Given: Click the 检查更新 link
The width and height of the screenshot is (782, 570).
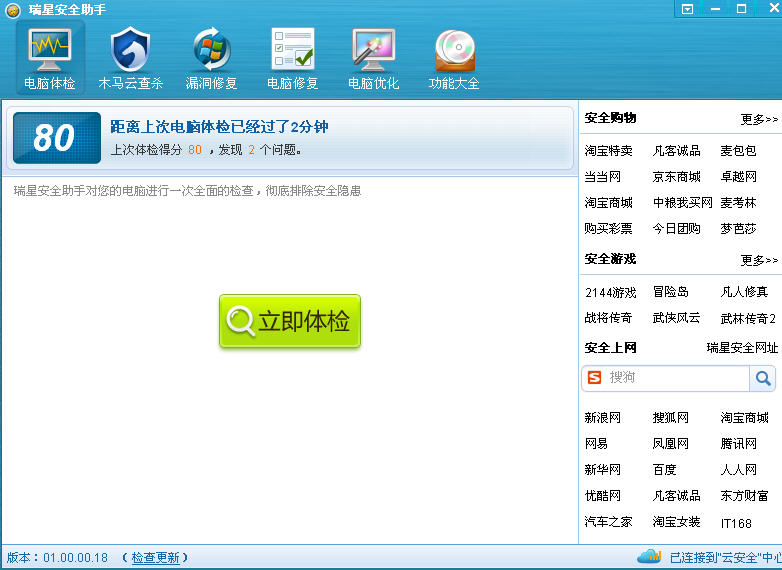Looking at the screenshot, I should click(x=155, y=558).
